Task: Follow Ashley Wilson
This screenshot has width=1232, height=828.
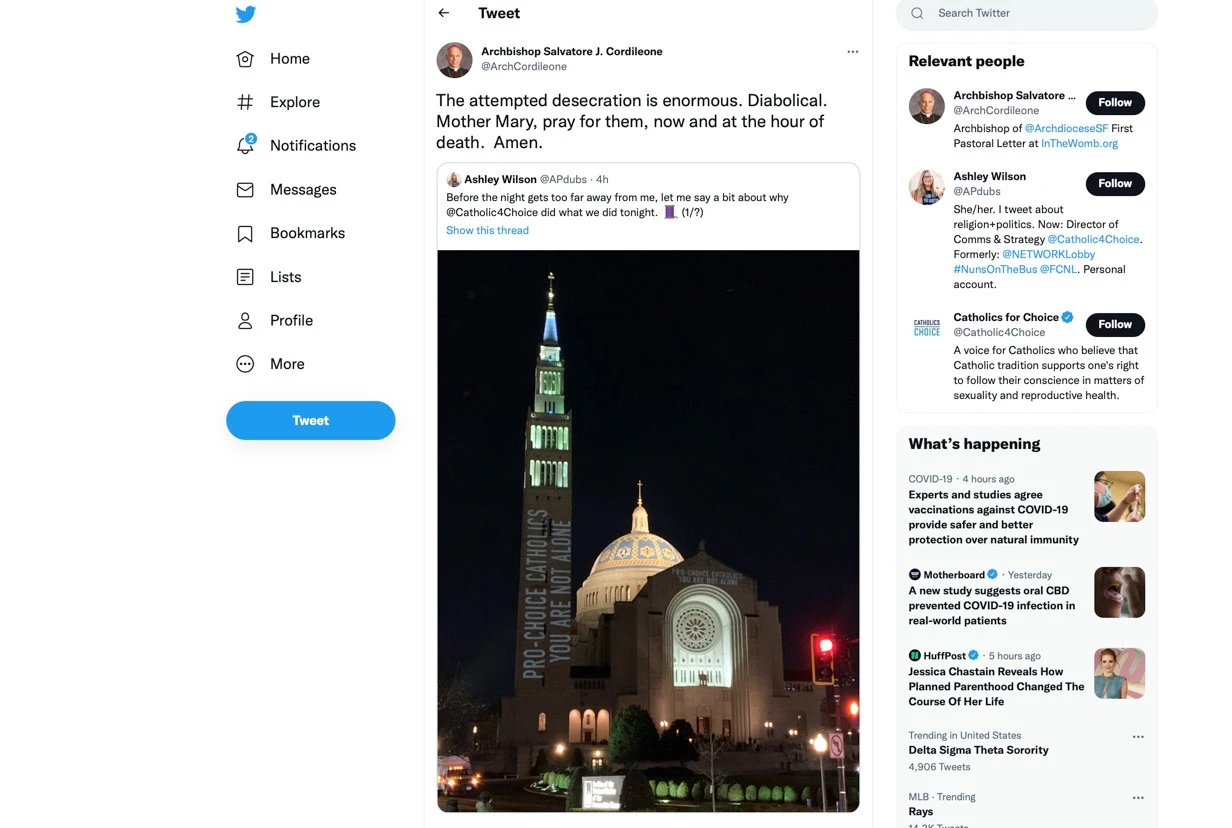Action: coord(1114,184)
